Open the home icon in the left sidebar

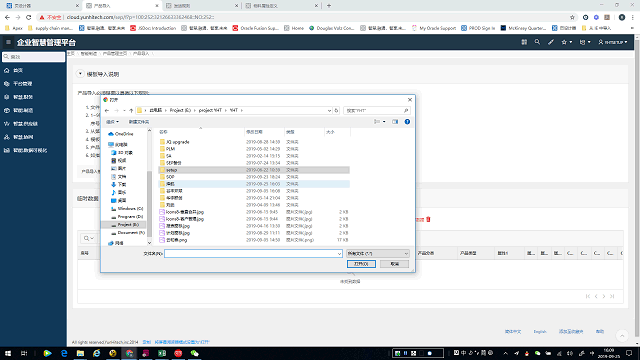(x=7, y=70)
